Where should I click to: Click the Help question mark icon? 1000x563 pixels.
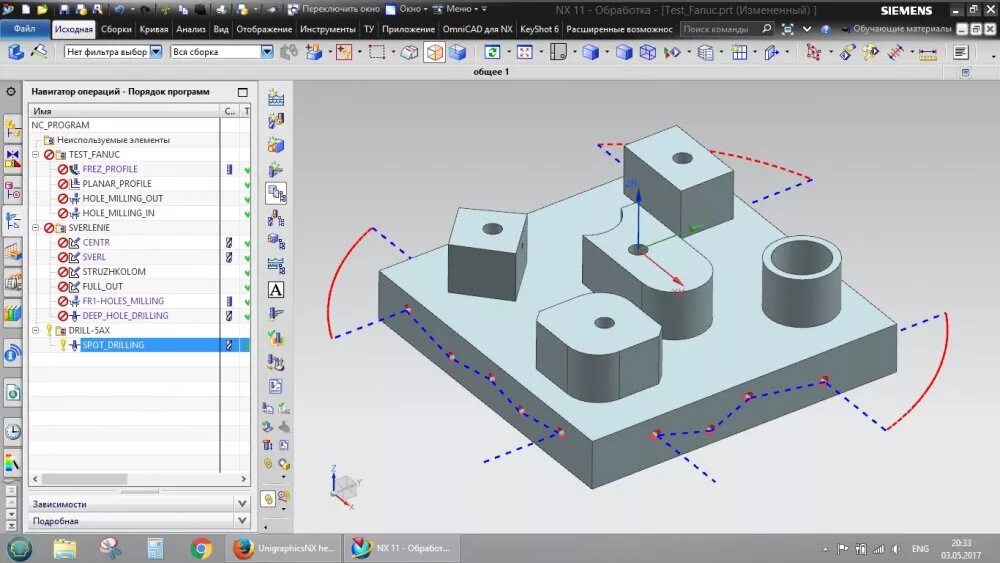(825, 29)
